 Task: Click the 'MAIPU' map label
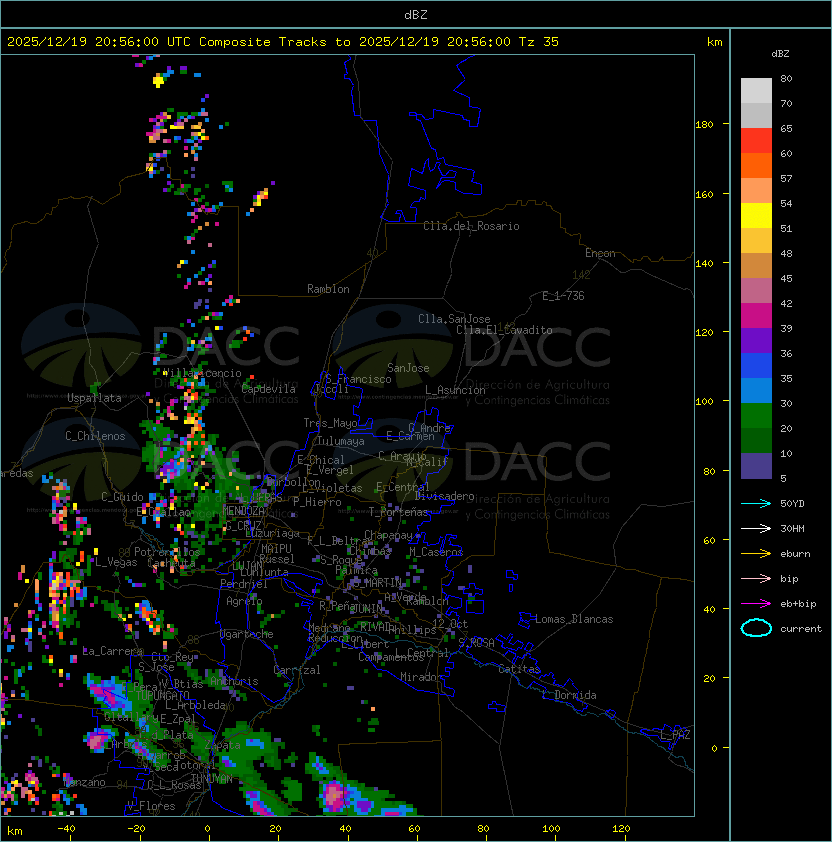[x=276, y=549]
